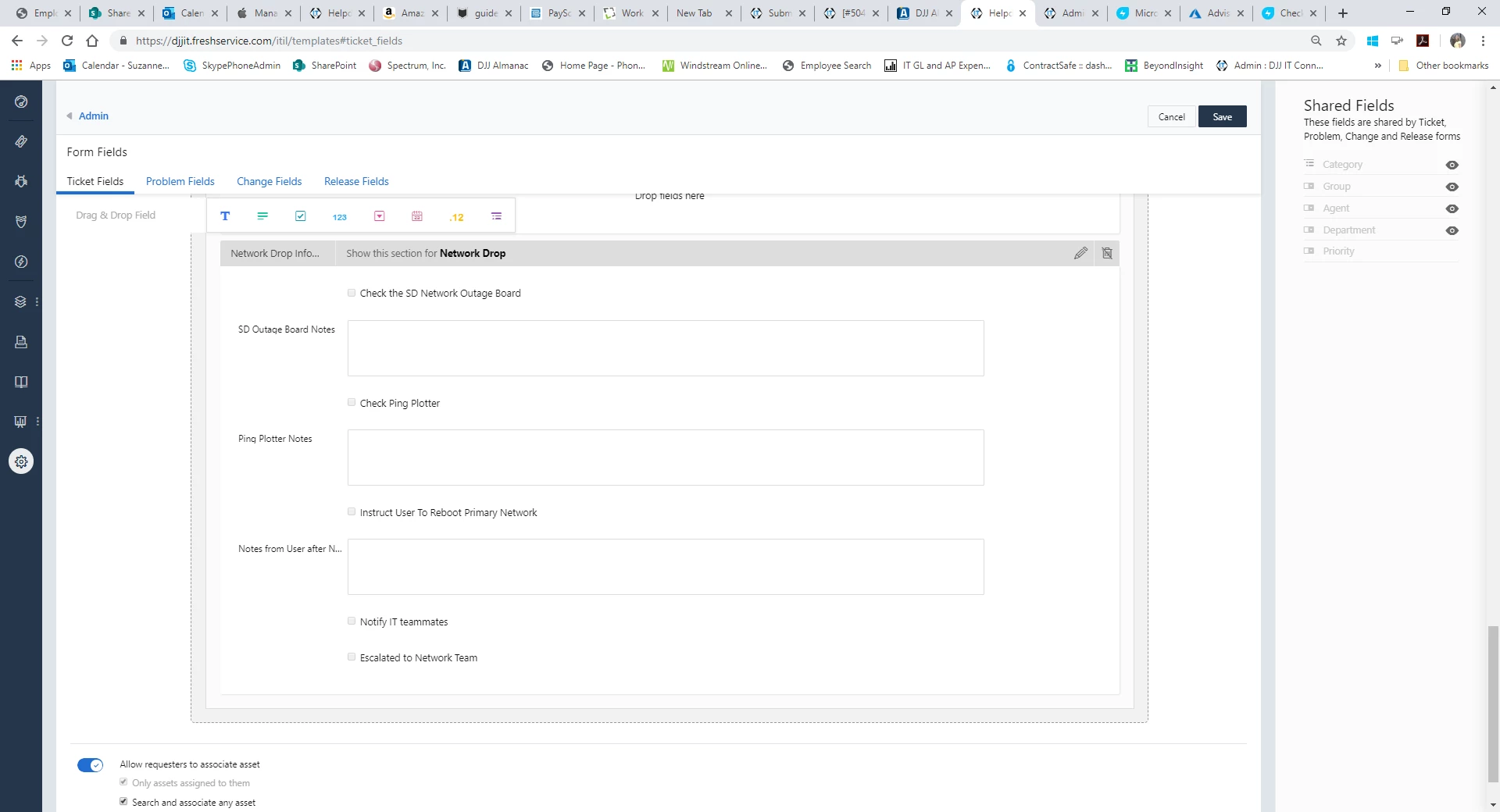The image size is (1500, 812).
Task: Expand the hidden bookmarks overflow chevron
Action: [1377, 66]
